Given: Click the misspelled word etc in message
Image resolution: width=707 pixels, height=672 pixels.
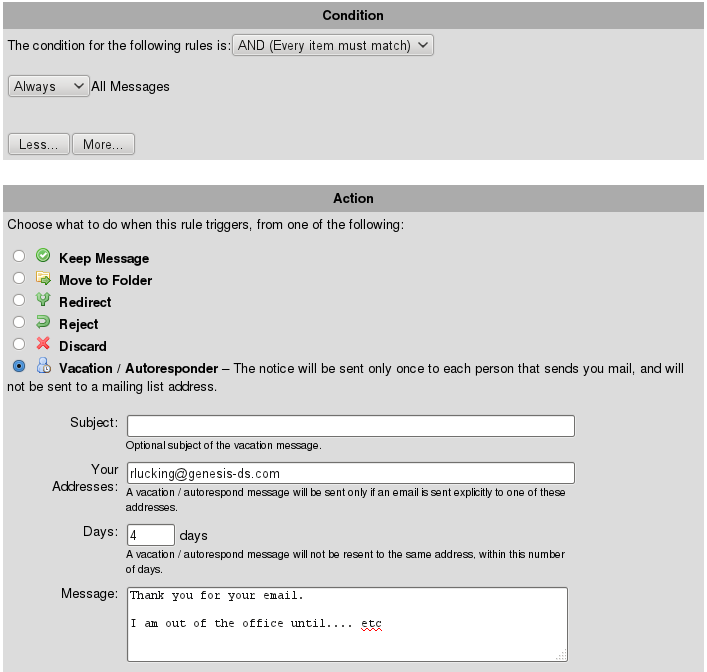Looking at the screenshot, I should 372,624.
